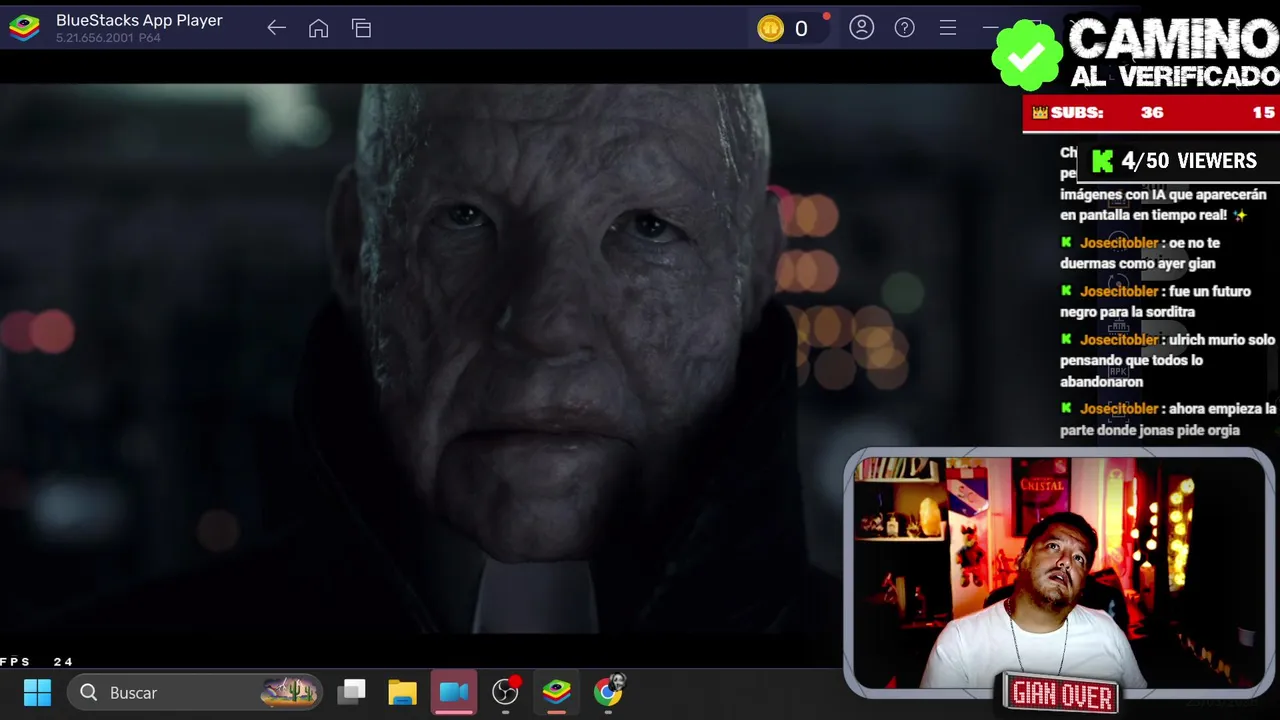The width and height of the screenshot is (1280, 720).
Task: Click the BlueStacks logo in title bar
Action: pos(24,28)
